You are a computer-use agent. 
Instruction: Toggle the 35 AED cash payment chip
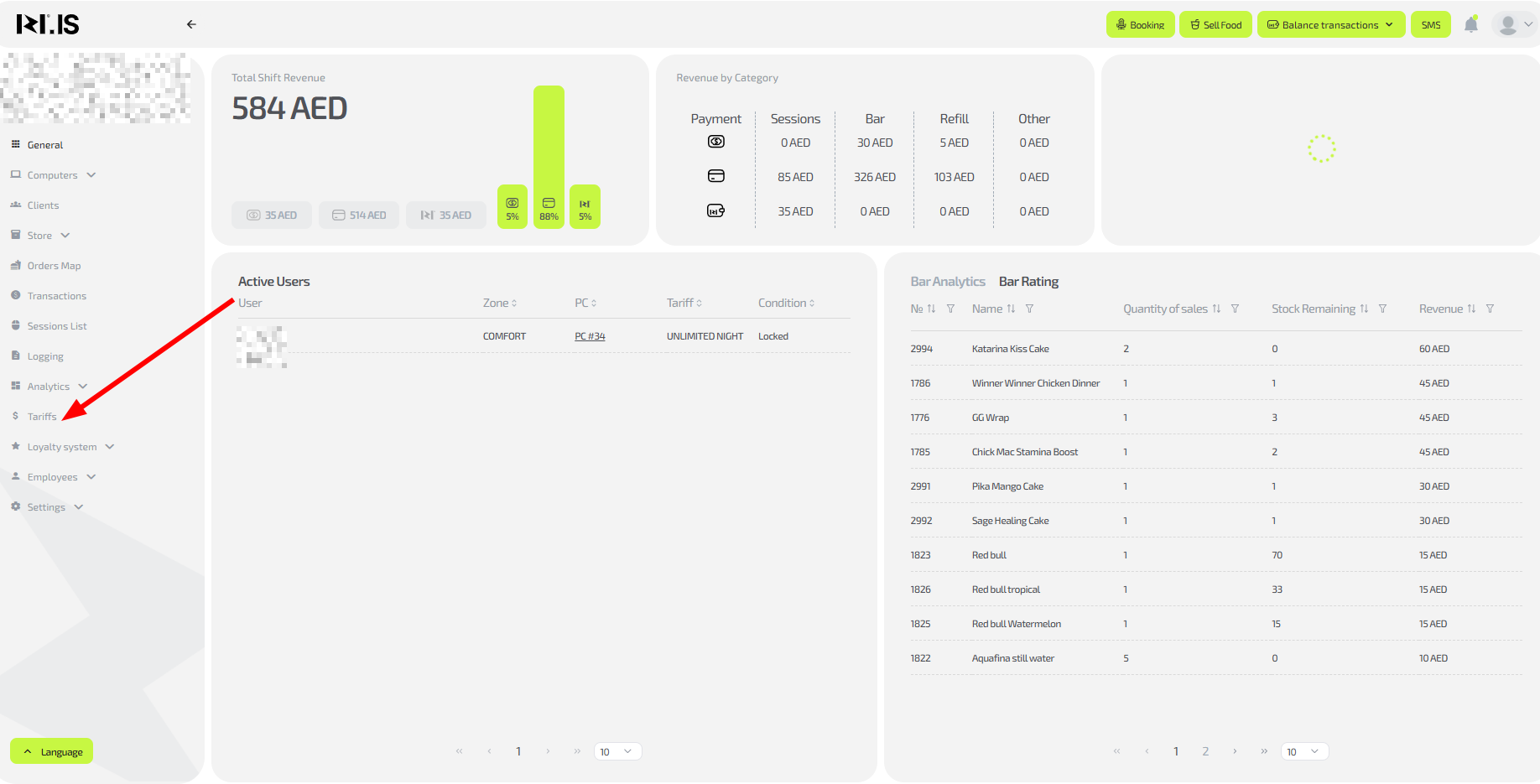(x=272, y=215)
